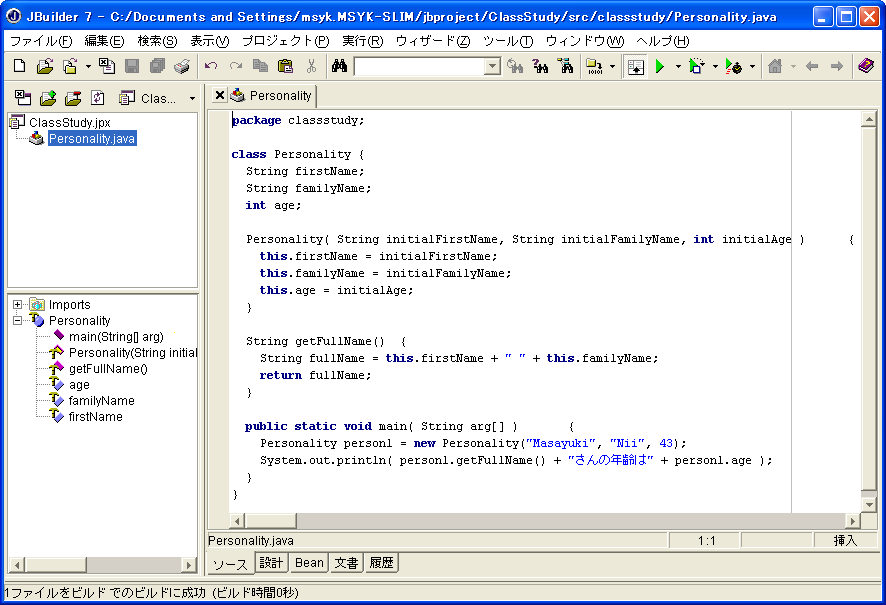Switch to the Bean tab
886x605 pixels.
309,563
